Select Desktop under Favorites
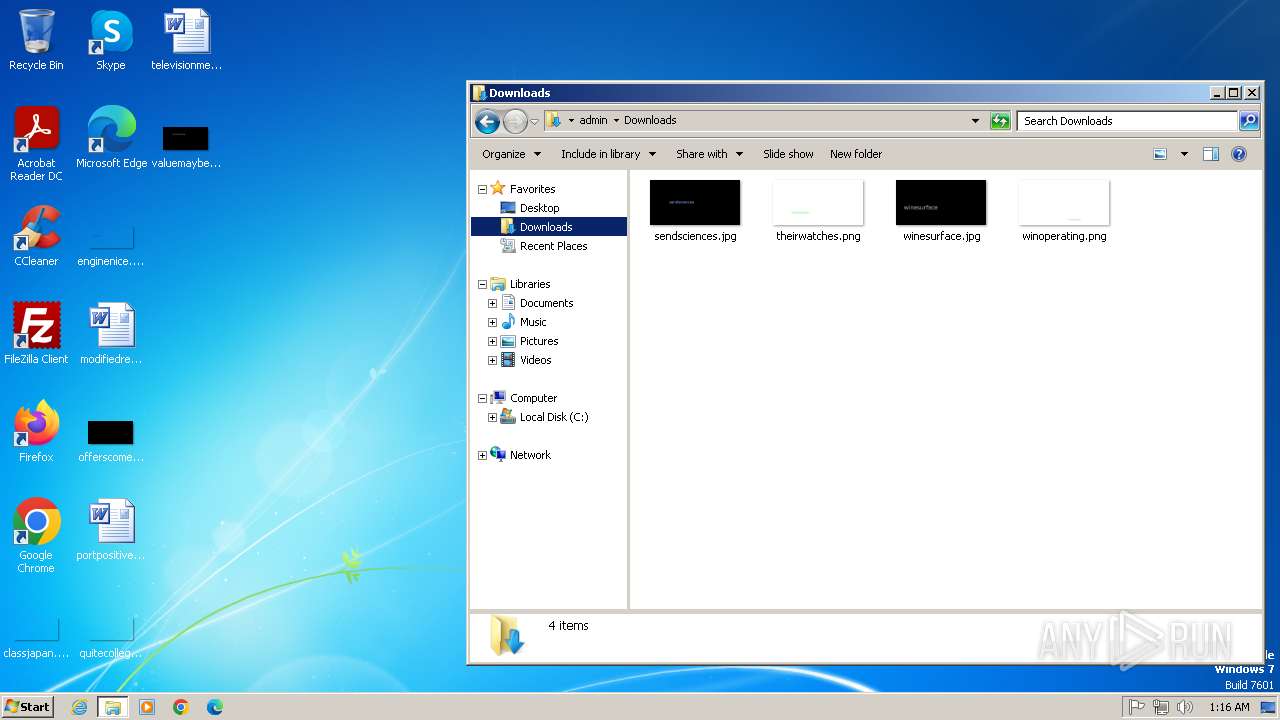The width and height of the screenshot is (1280, 720). (x=539, y=208)
